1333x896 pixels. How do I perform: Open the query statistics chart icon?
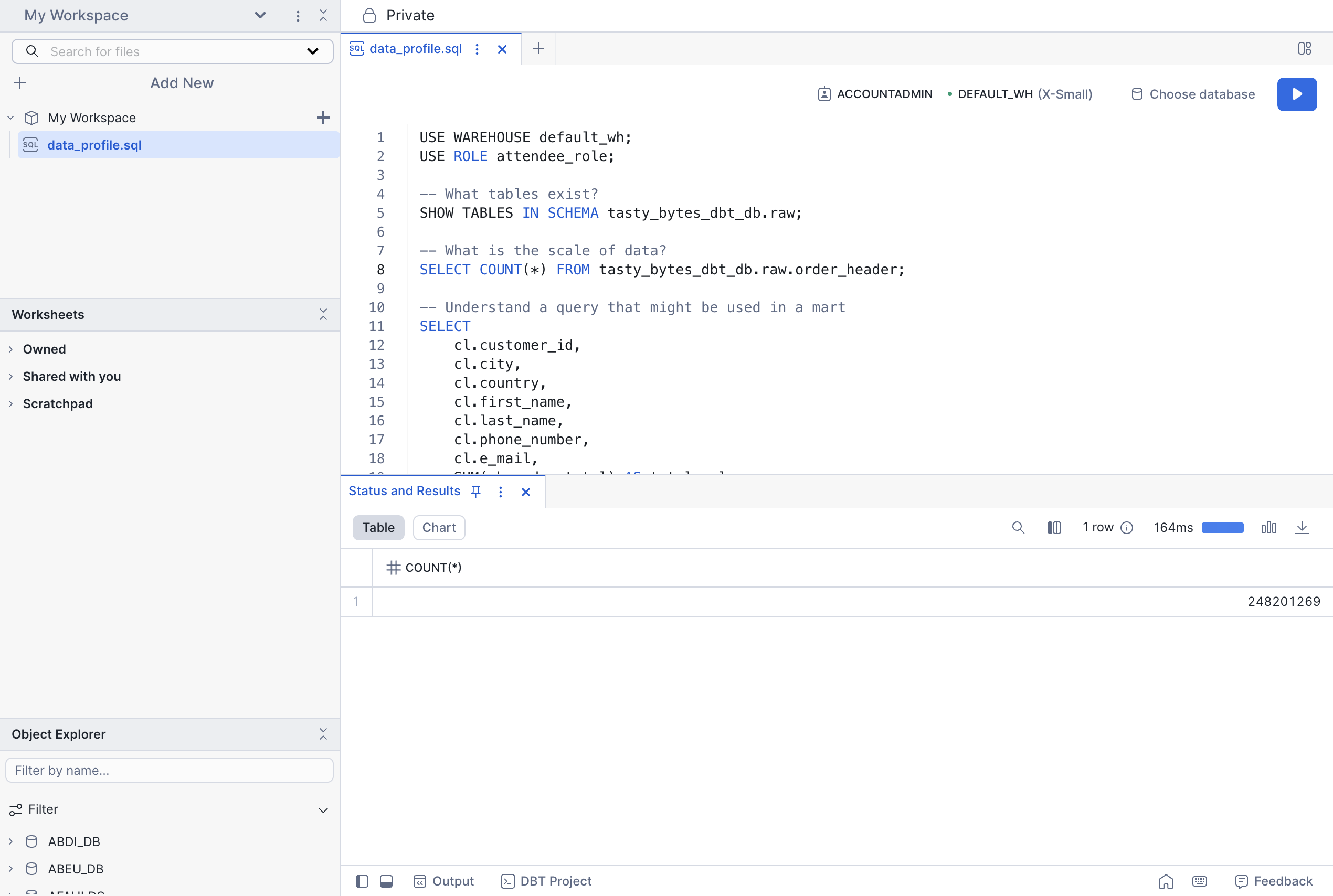(x=1268, y=527)
